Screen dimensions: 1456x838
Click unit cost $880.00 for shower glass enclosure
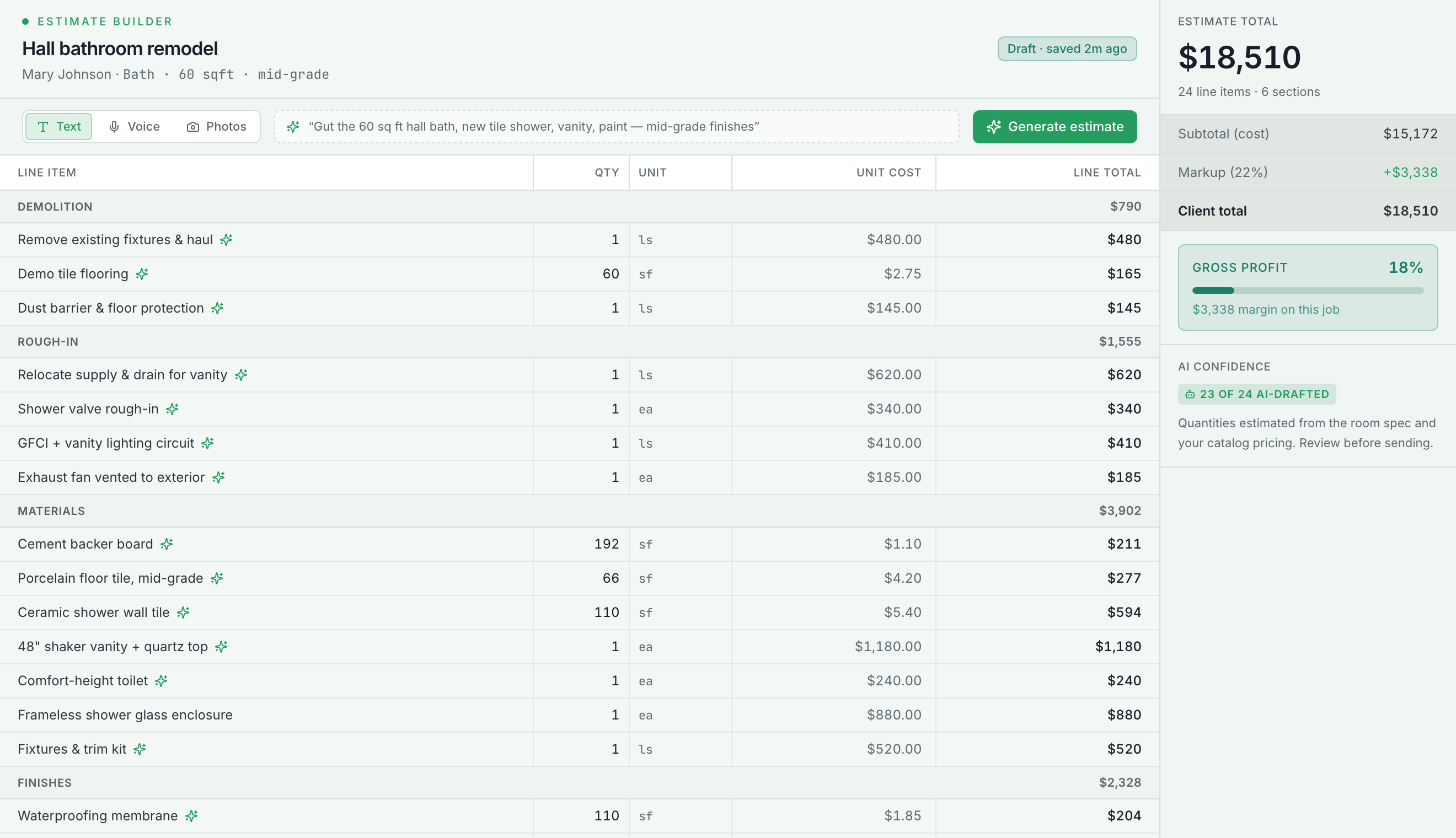click(x=894, y=715)
